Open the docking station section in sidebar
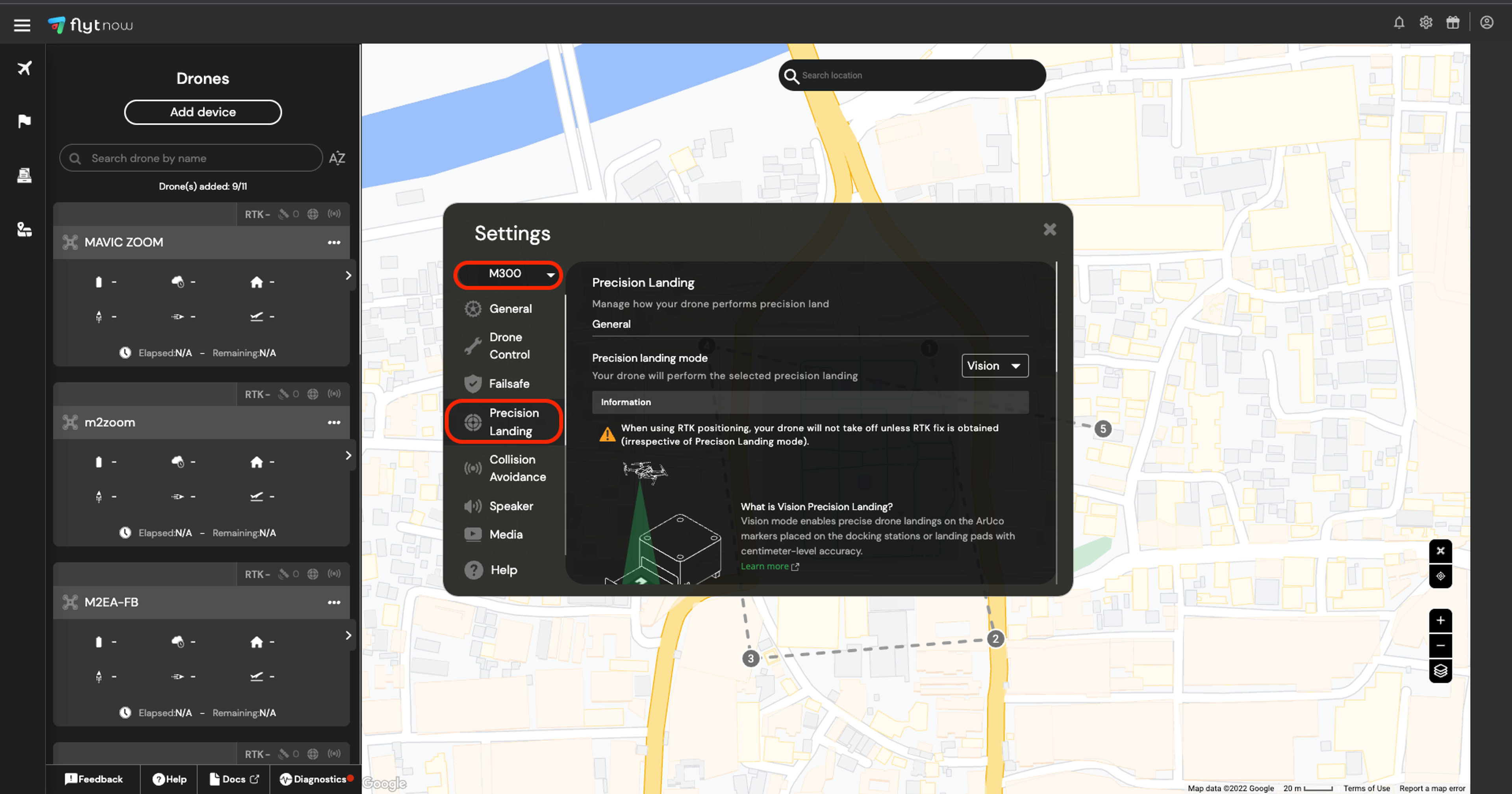The height and width of the screenshot is (794, 1512). [24, 175]
